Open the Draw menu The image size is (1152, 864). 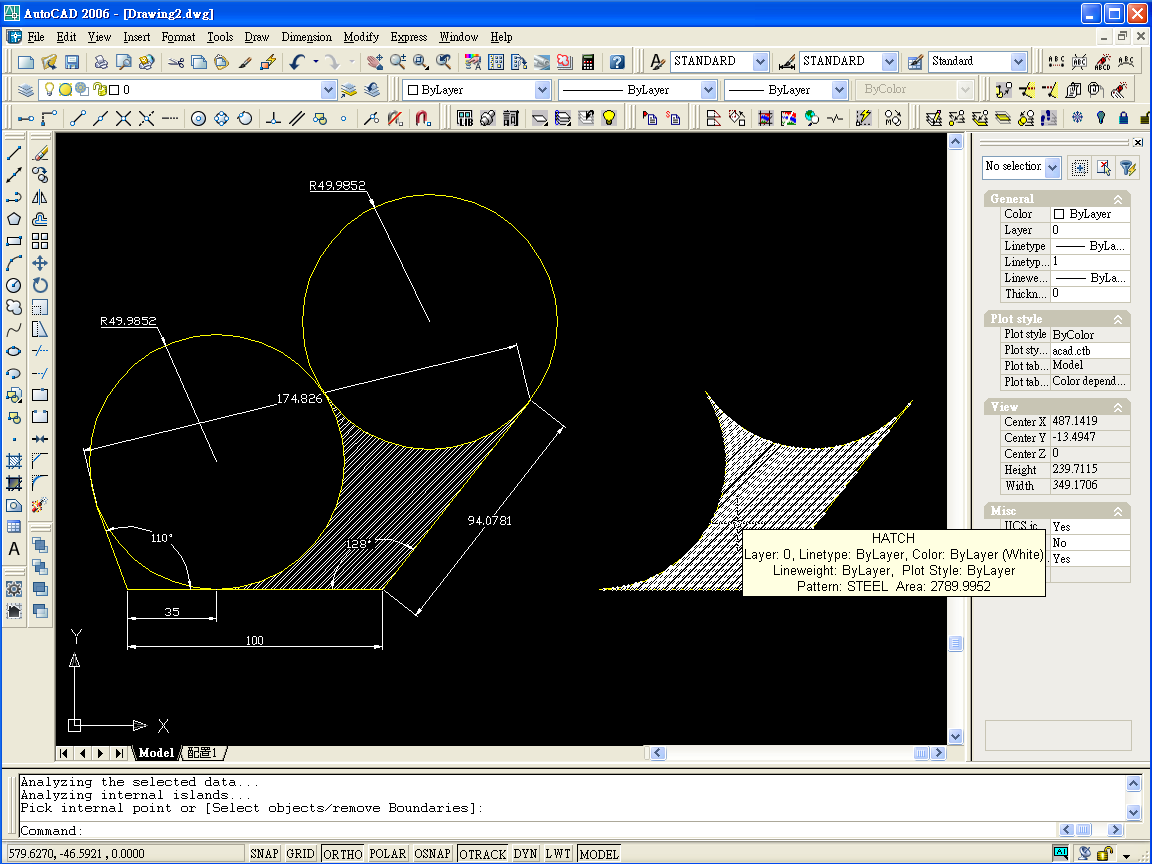(x=256, y=37)
